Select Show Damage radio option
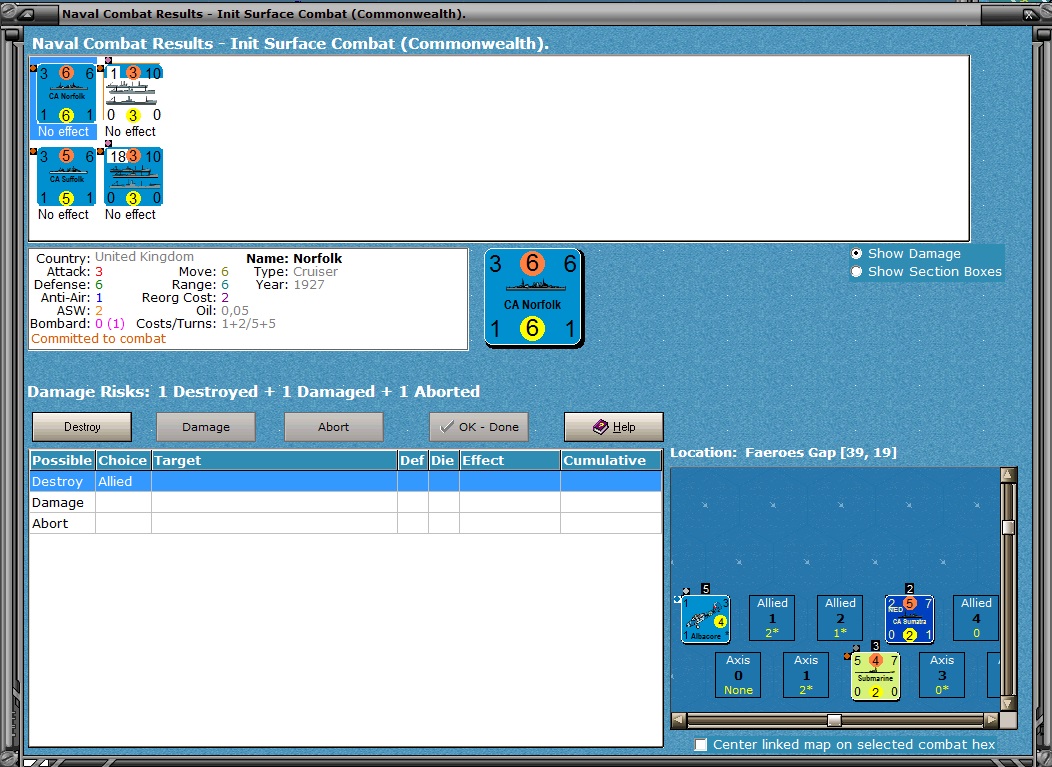The height and width of the screenshot is (767, 1052). tap(906, 254)
